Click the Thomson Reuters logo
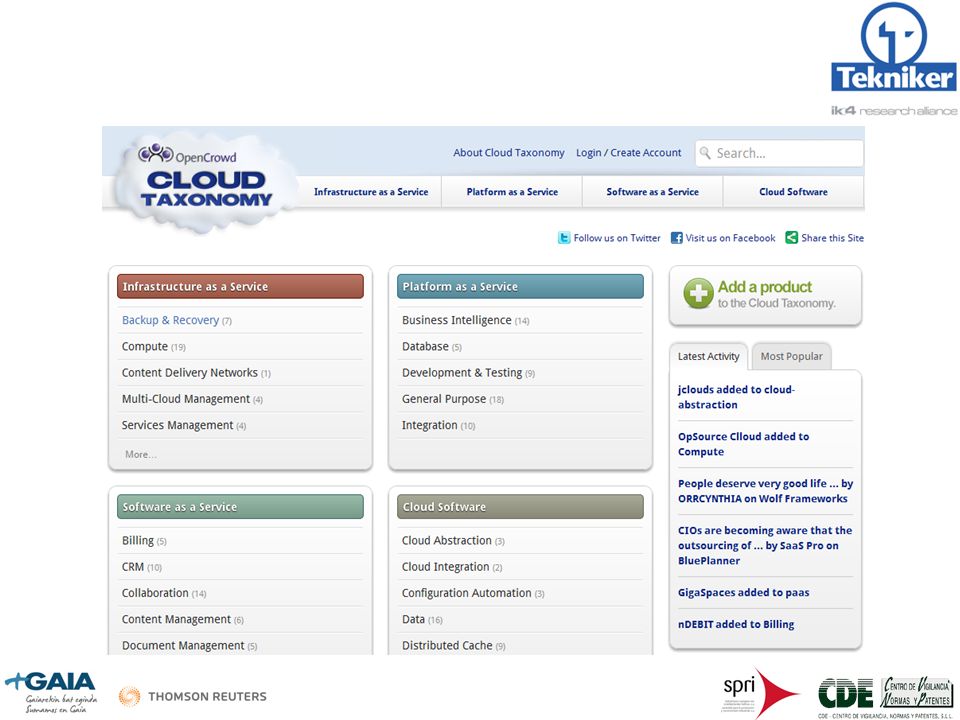 pos(193,696)
